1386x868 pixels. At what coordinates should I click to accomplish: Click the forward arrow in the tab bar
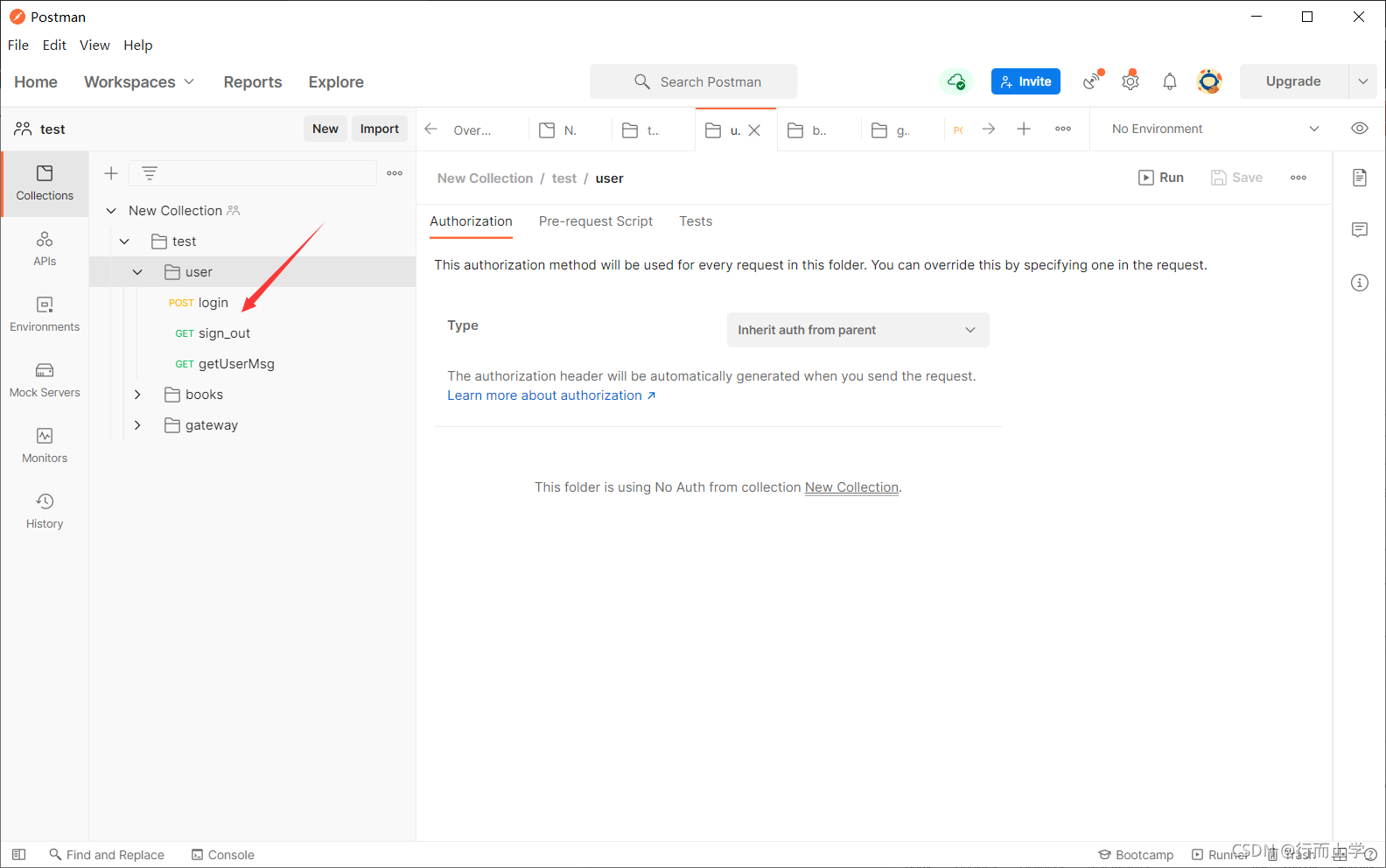(989, 129)
